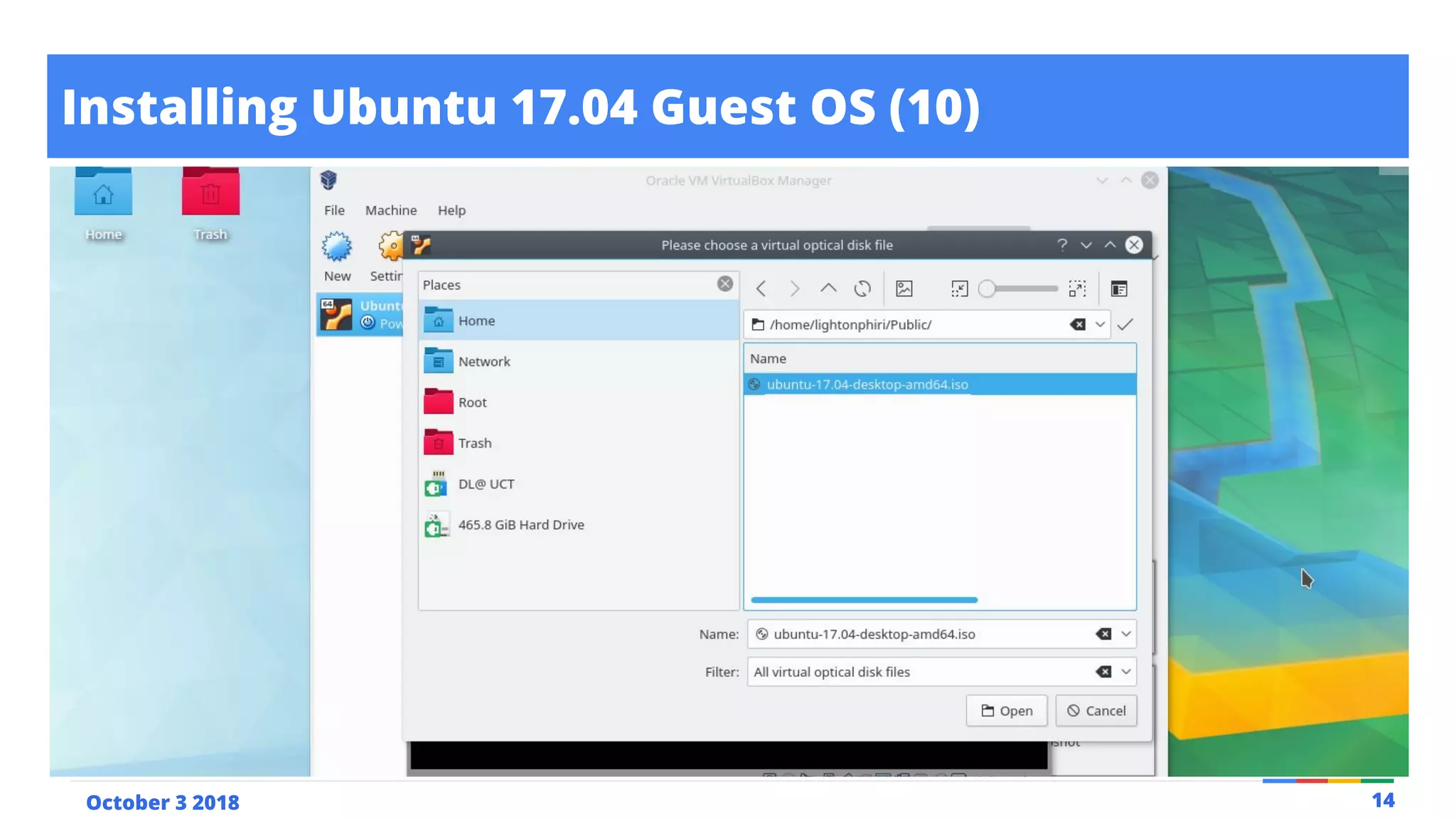This screenshot has width=1456, height=819.
Task: Open the Machine menu in VirtualBox Manager
Action: tap(391, 210)
